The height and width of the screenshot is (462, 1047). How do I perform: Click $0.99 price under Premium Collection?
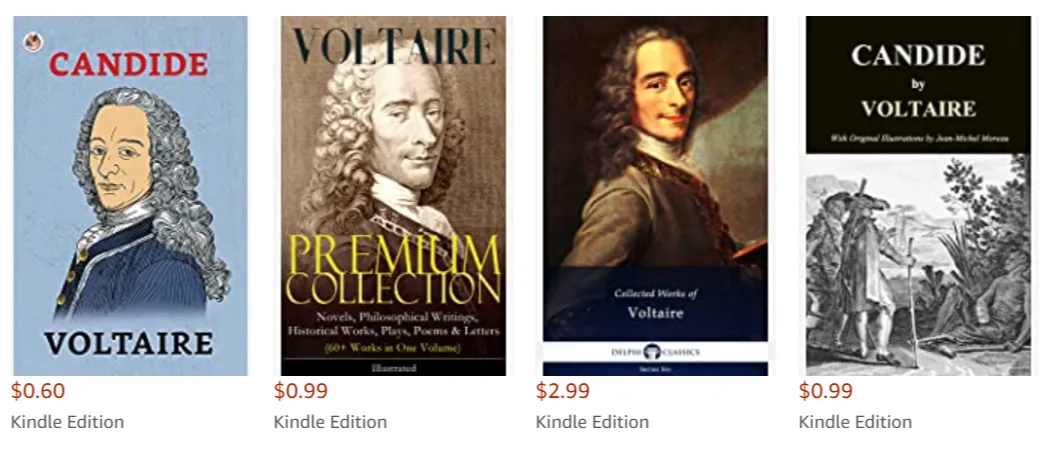click(x=300, y=391)
